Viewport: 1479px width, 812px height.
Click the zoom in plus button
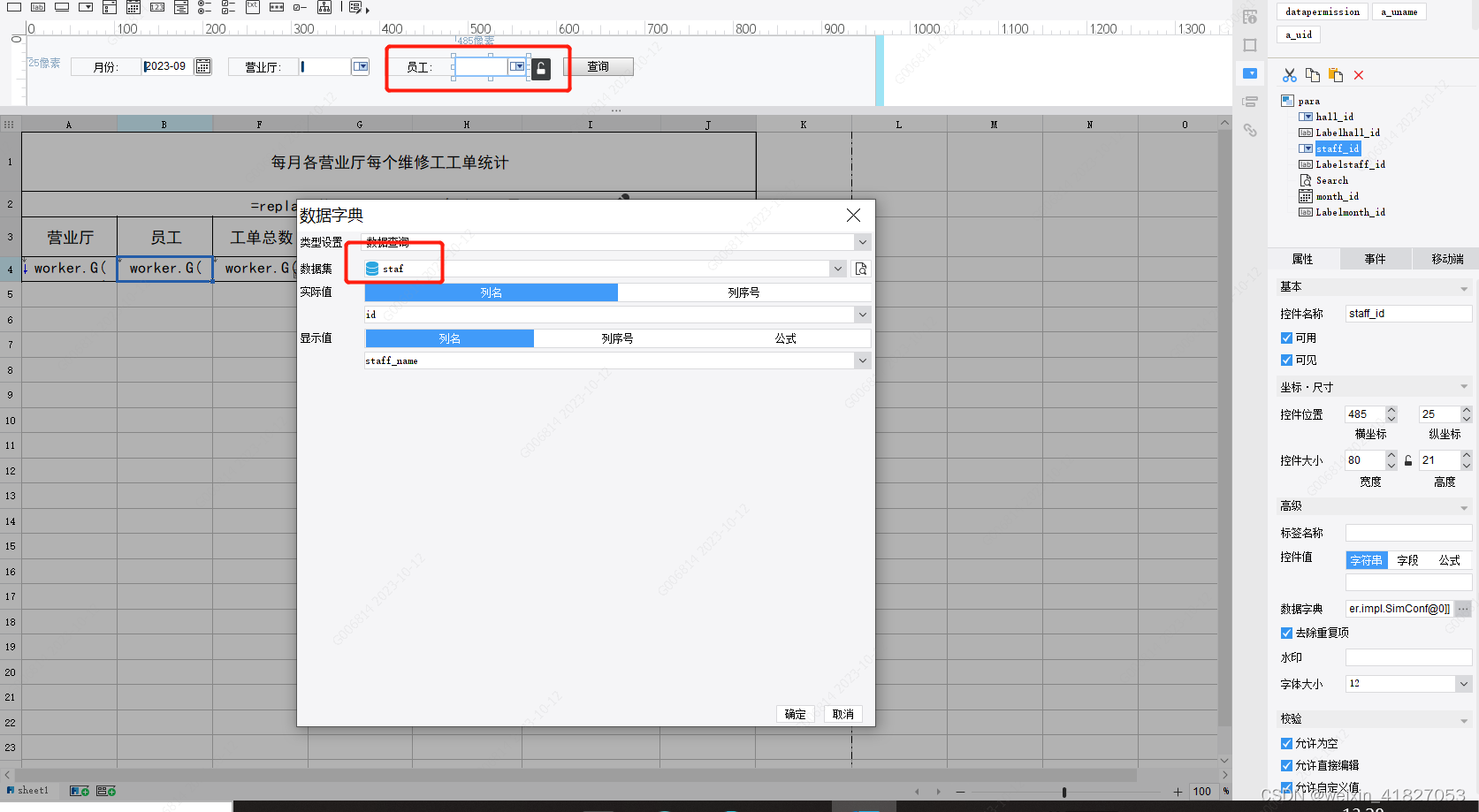[x=1178, y=792]
